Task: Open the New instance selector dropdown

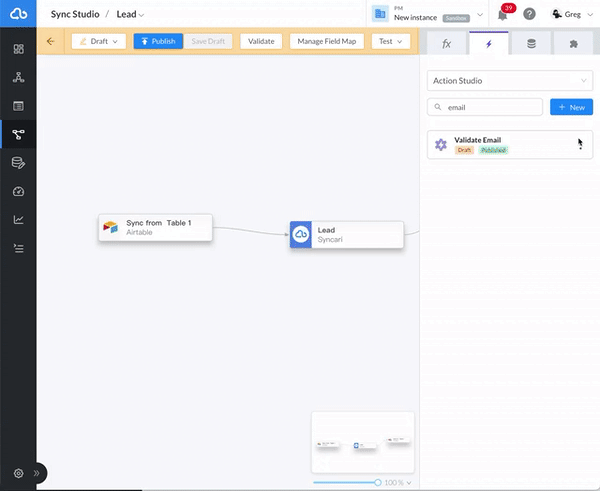Action: [x=480, y=15]
